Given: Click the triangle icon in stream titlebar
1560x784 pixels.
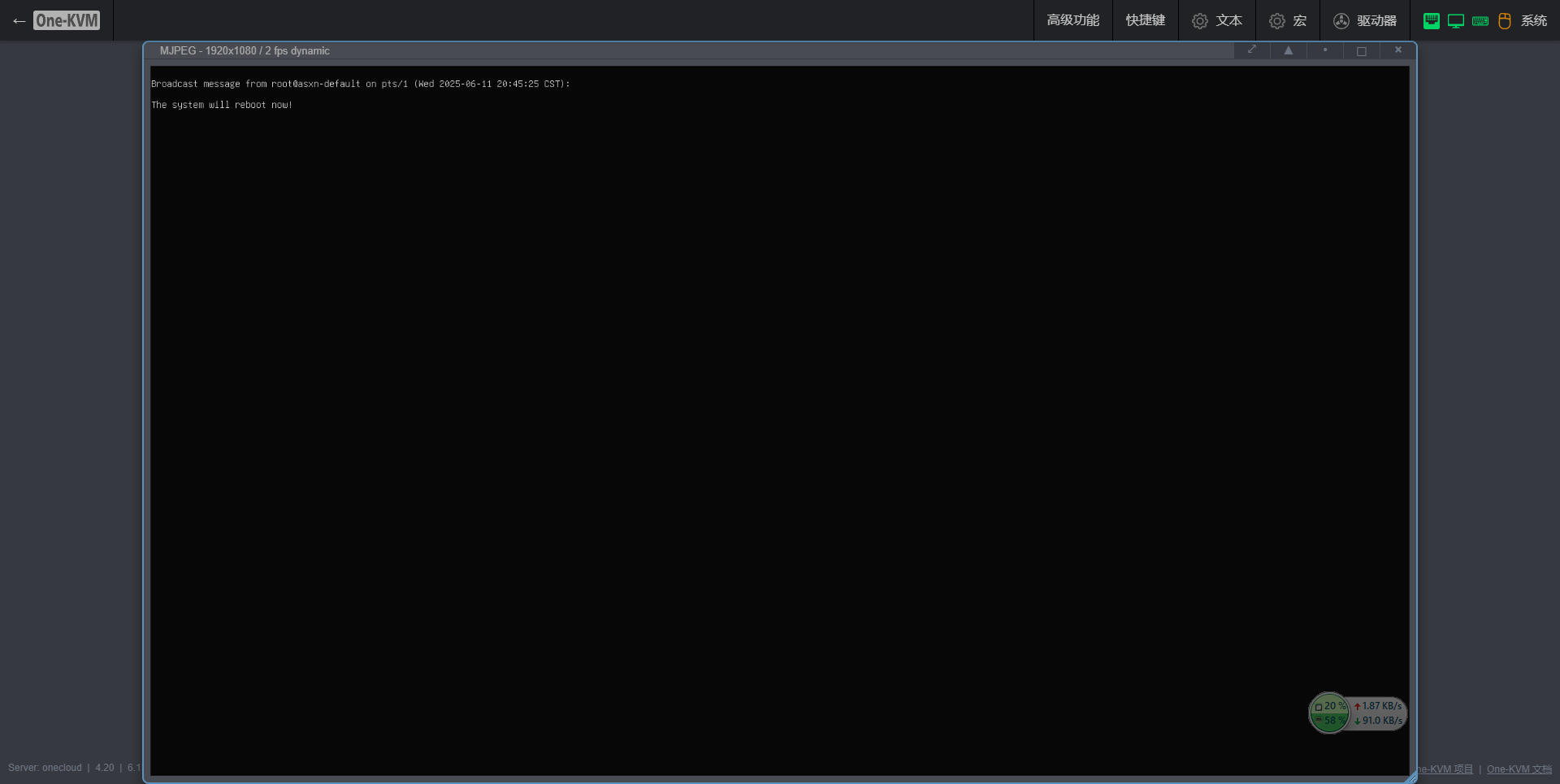Looking at the screenshot, I should [x=1289, y=50].
